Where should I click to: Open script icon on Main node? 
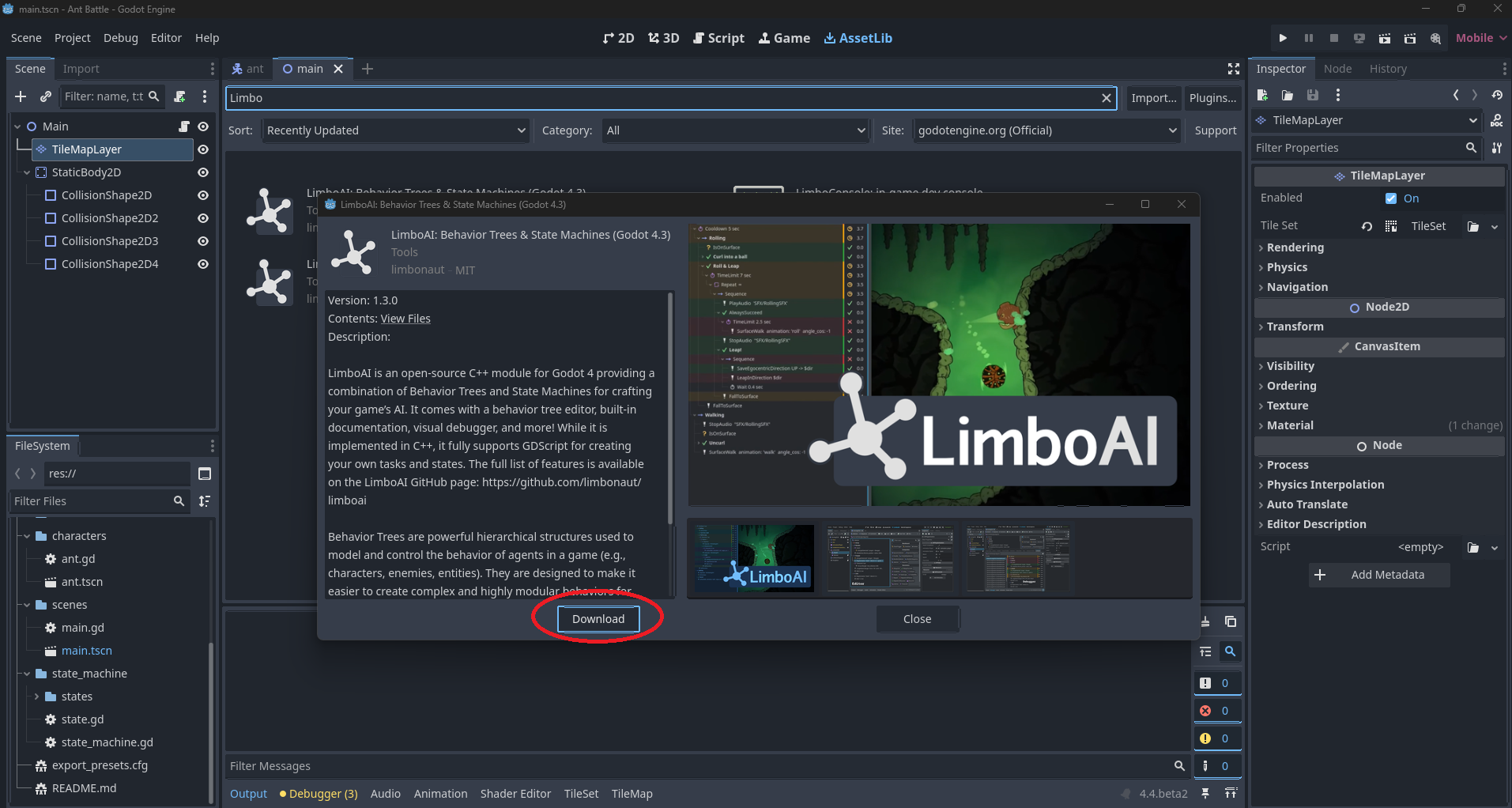point(184,126)
